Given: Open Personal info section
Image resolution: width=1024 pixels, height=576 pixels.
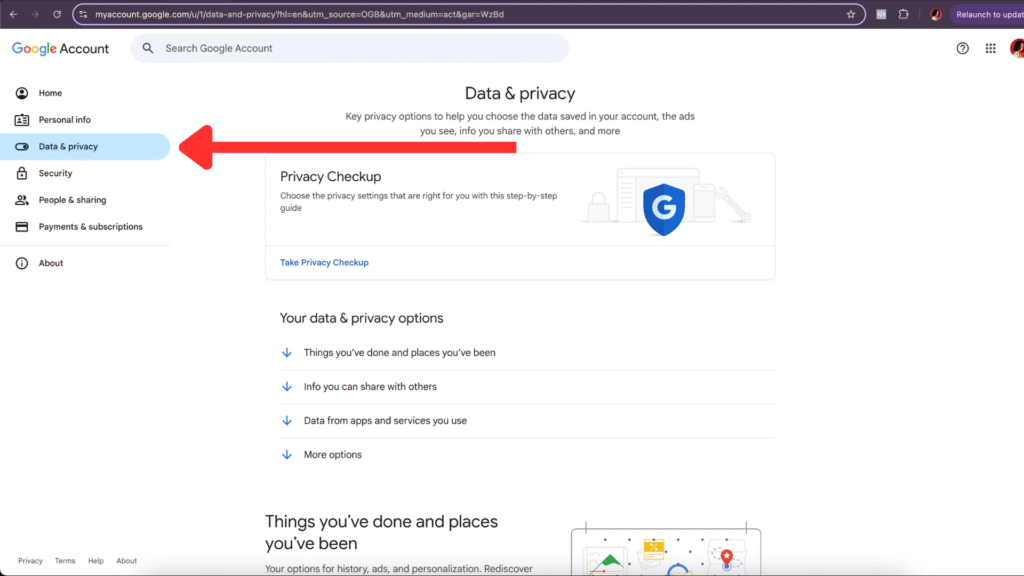Looking at the screenshot, I should pos(85,120).
